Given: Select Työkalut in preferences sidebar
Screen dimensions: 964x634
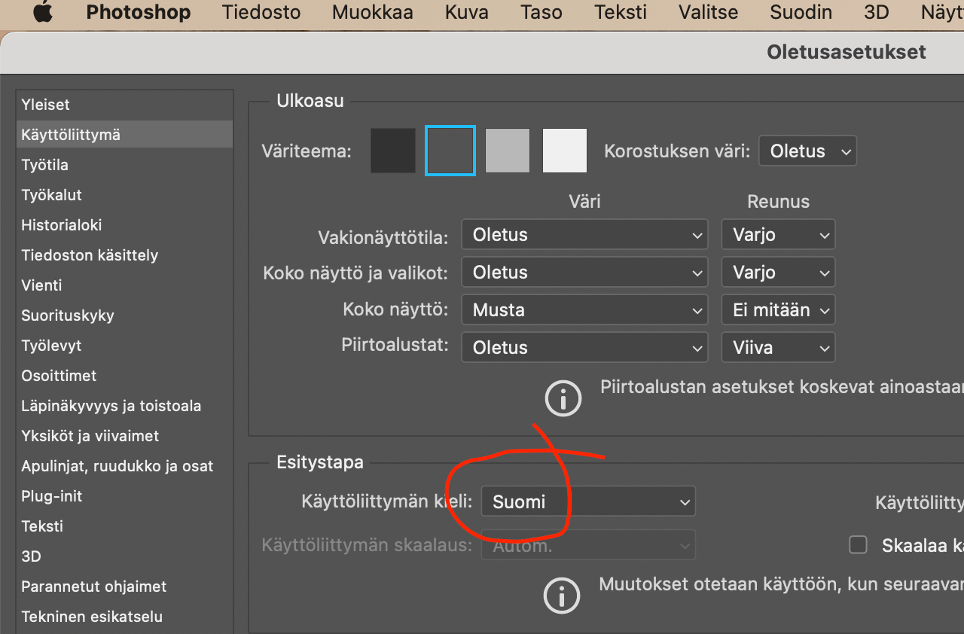Looking at the screenshot, I should (52, 195).
